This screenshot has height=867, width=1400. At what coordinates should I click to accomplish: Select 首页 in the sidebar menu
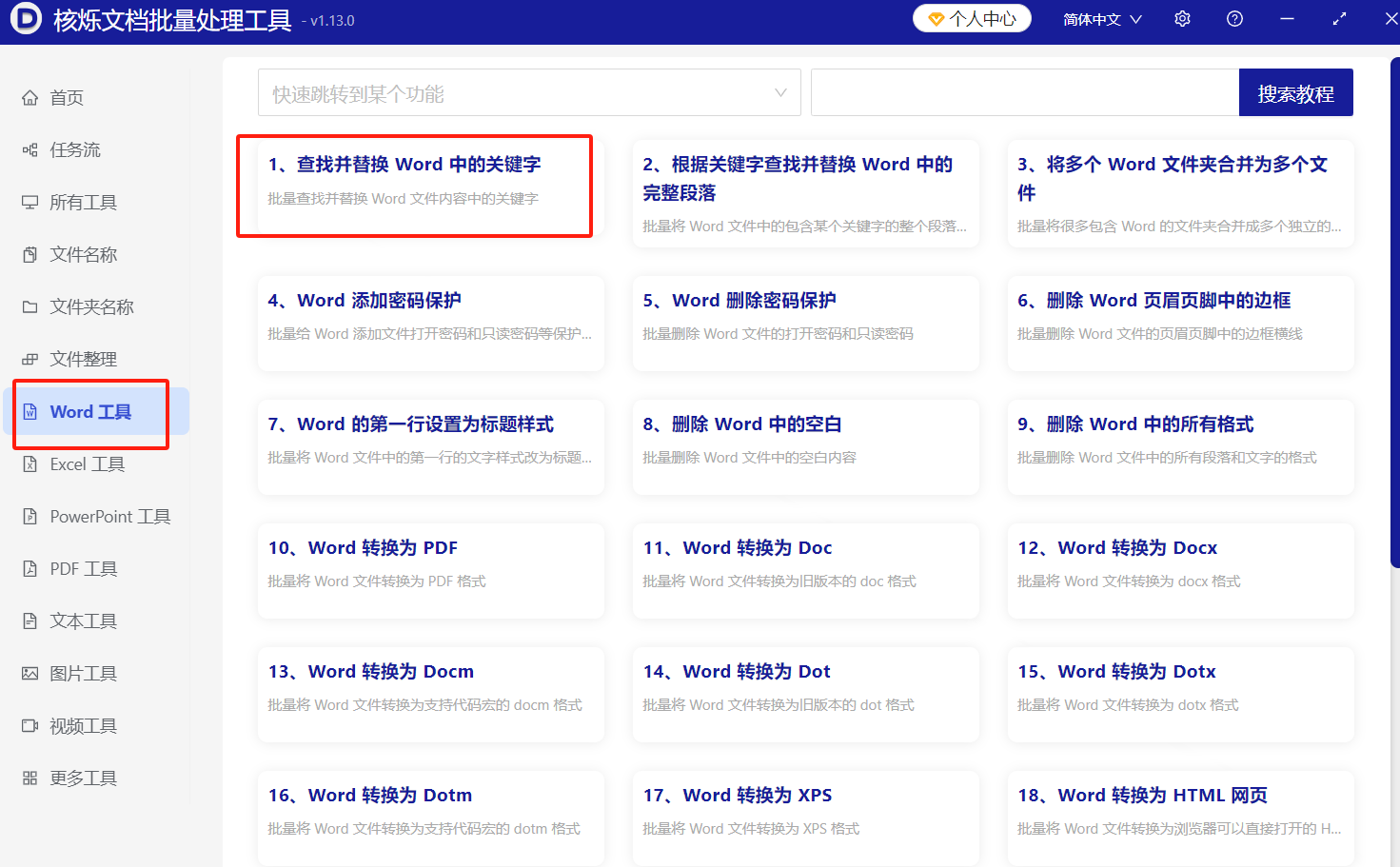coord(31,97)
